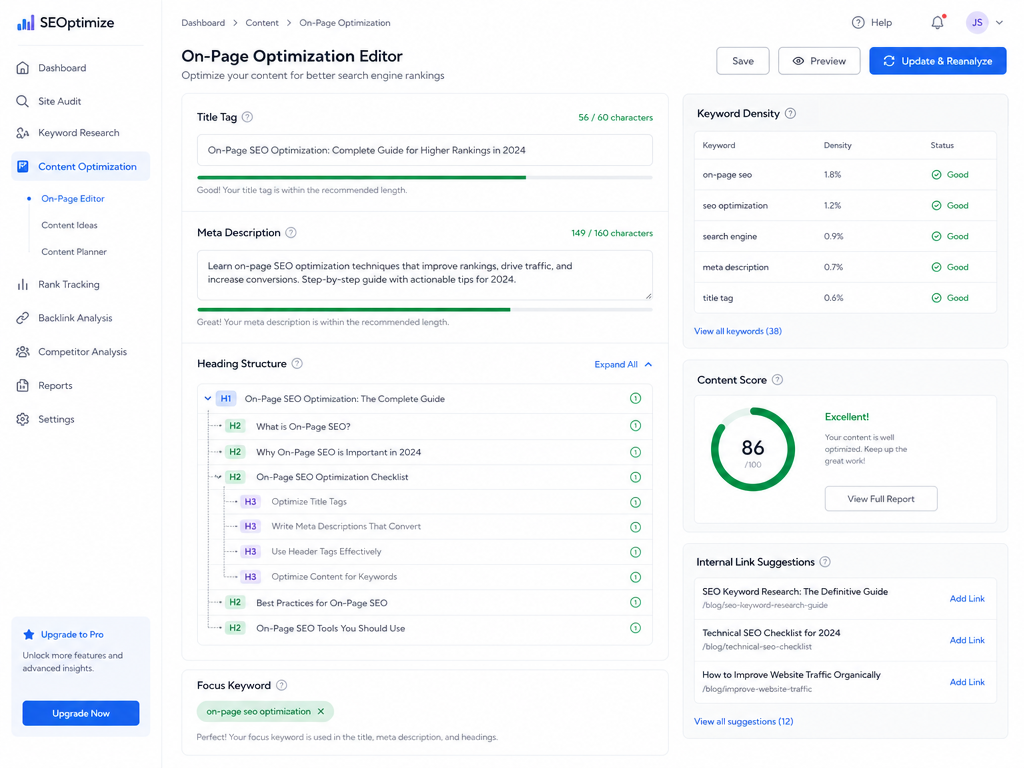Go to Rank Tracking
Image resolution: width=1024 pixels, height=768 pixels.
tap(80, 285)
